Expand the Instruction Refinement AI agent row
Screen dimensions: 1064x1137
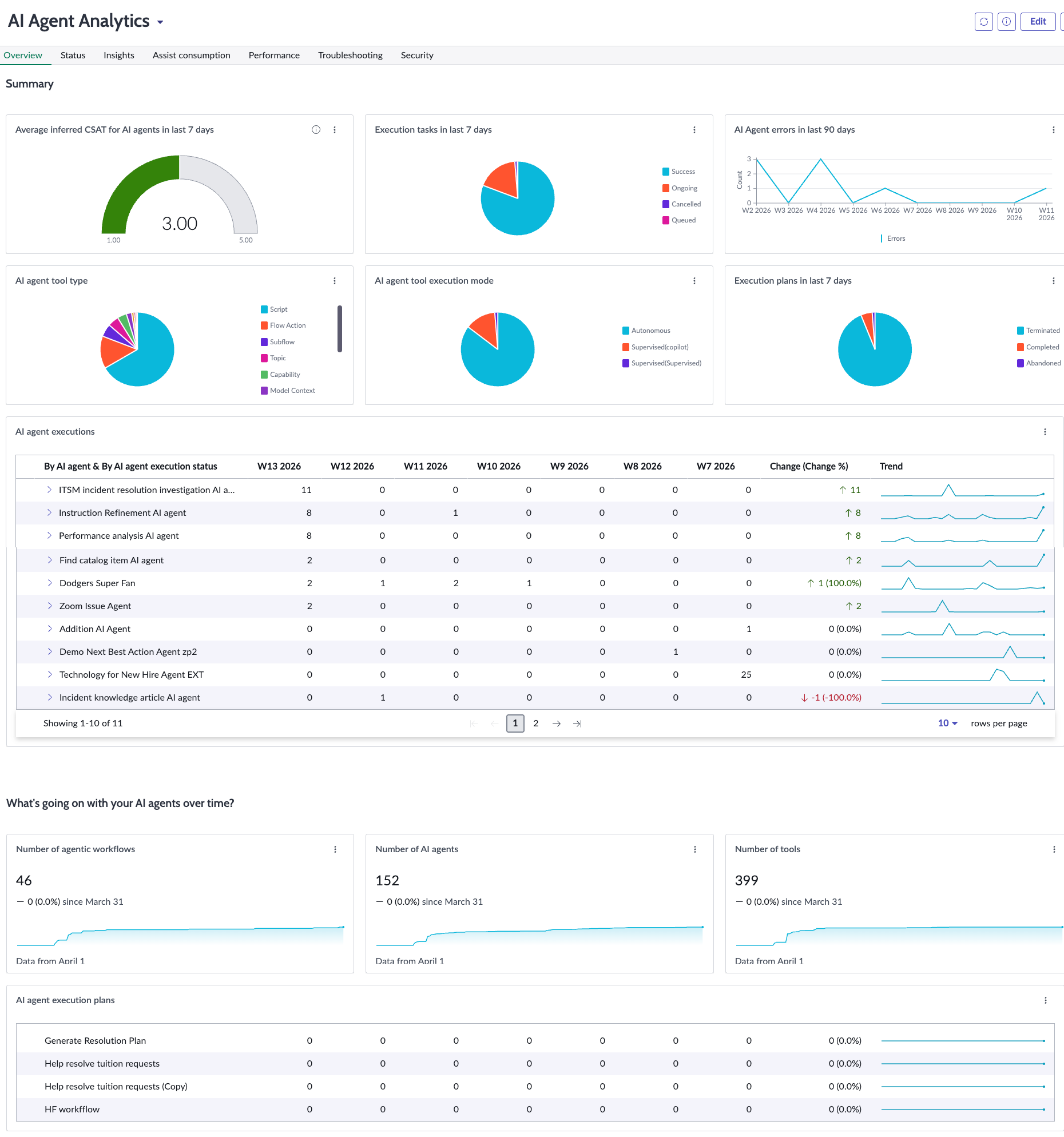[x=49, y=512]
